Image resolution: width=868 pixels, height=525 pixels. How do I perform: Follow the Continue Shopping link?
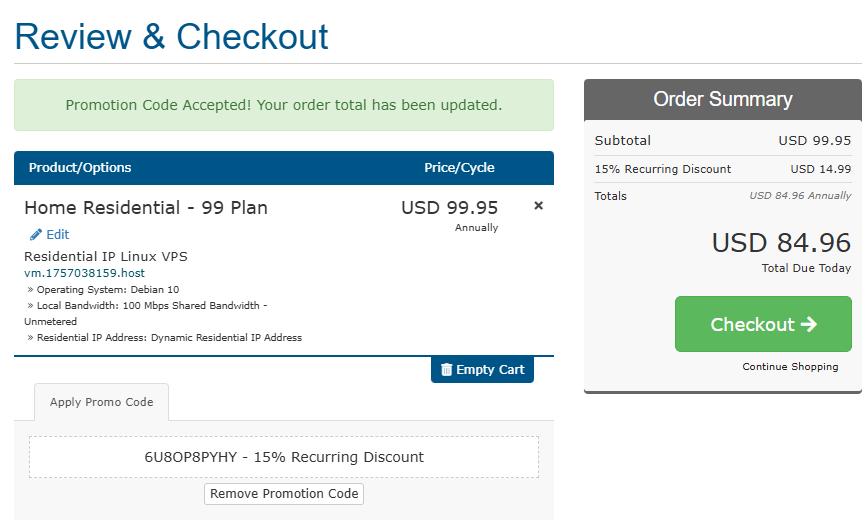tap(790, 367)
